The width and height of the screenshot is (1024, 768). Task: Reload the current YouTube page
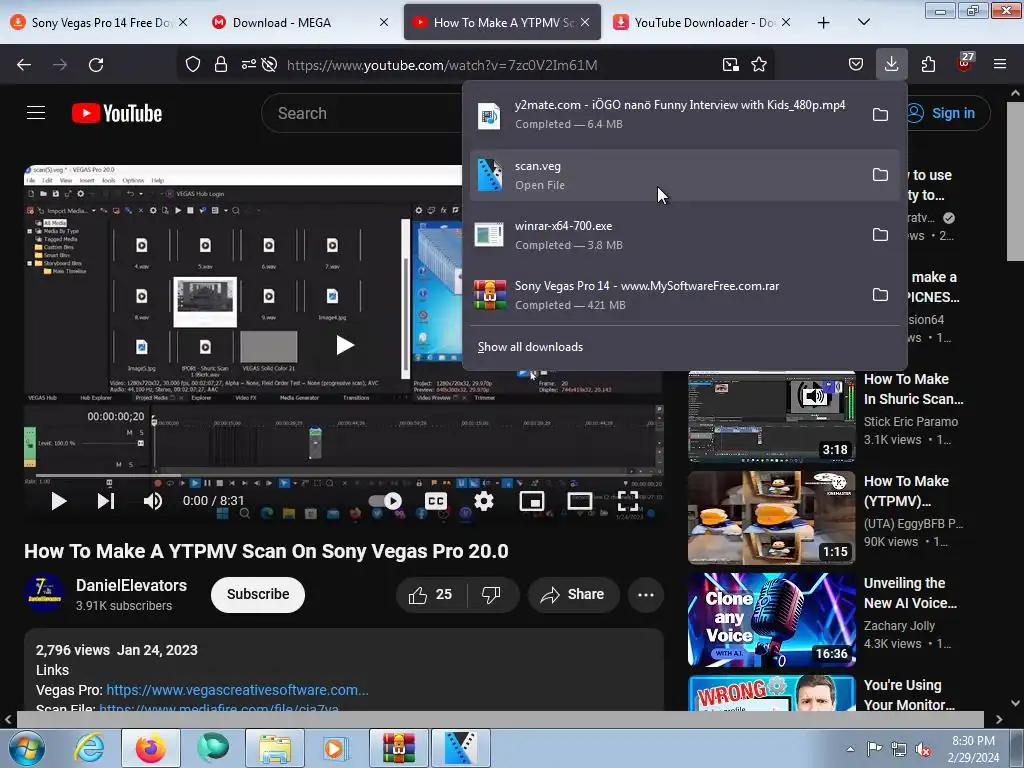pos(96,65)
